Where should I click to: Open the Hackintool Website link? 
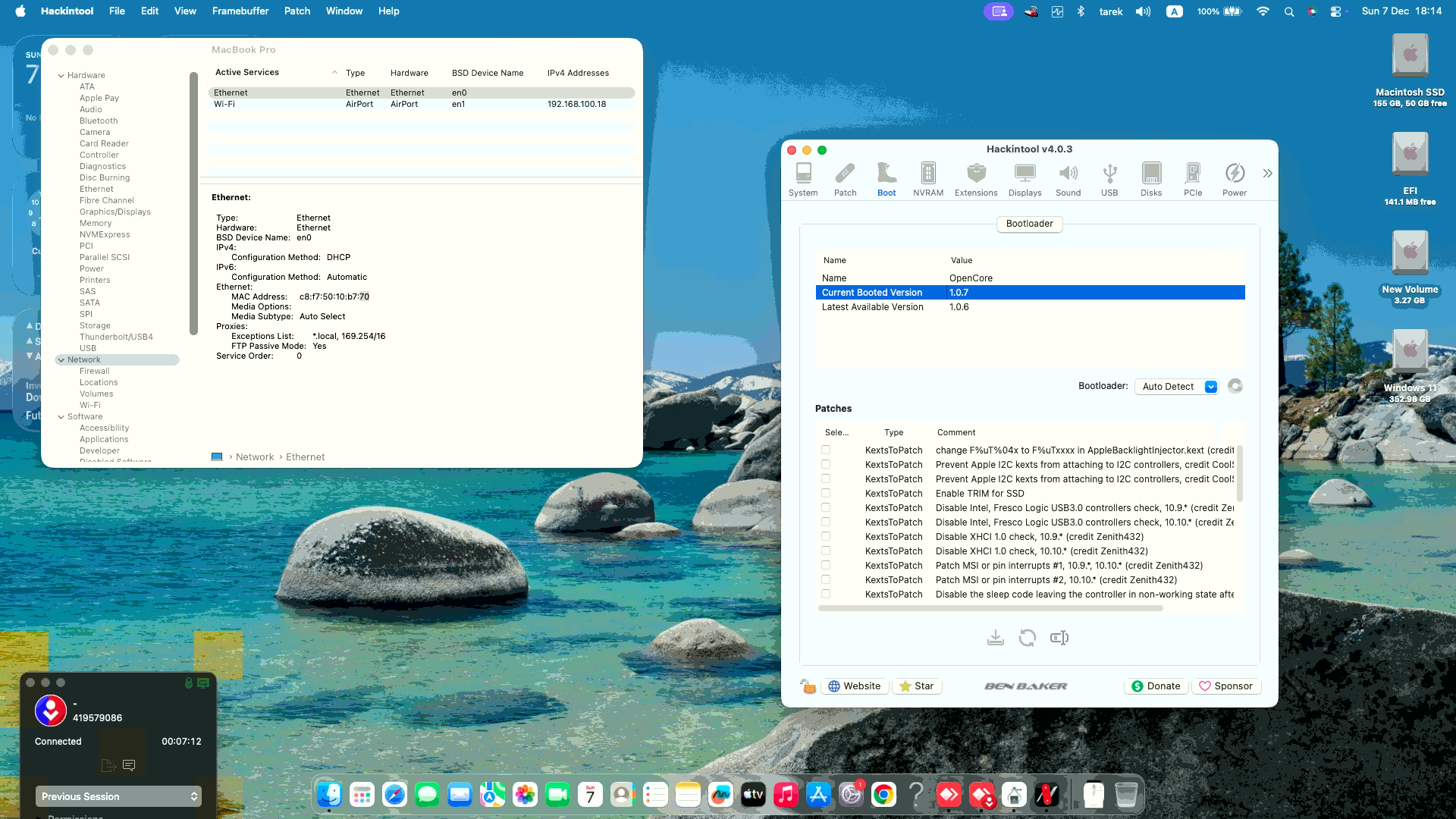pyautogui.click(x=854, y=686)
